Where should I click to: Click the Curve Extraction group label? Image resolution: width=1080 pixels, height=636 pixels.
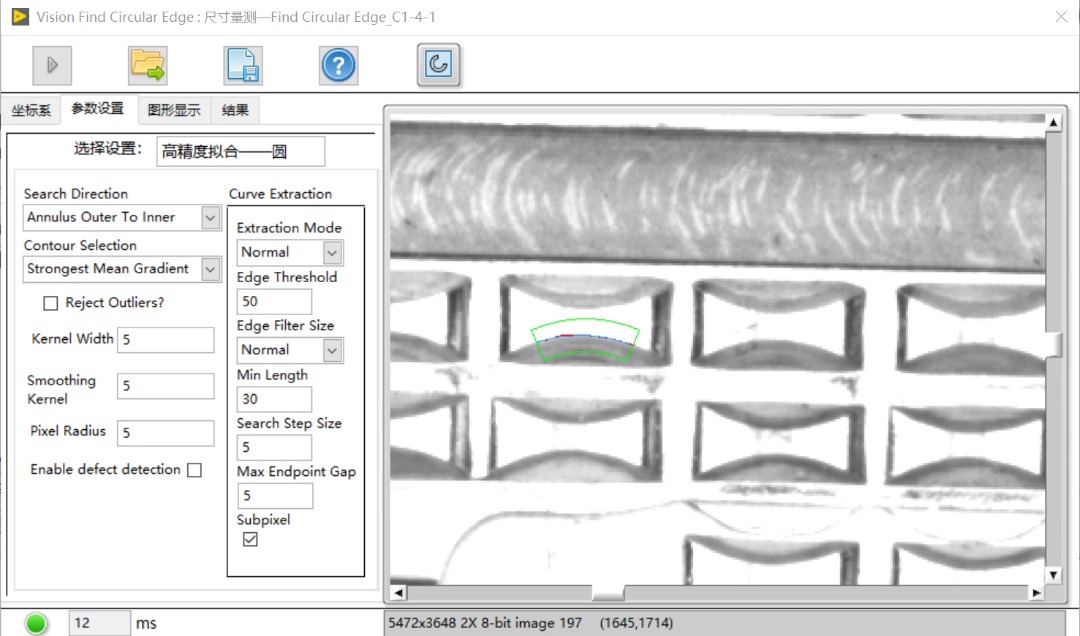[280, 194]
